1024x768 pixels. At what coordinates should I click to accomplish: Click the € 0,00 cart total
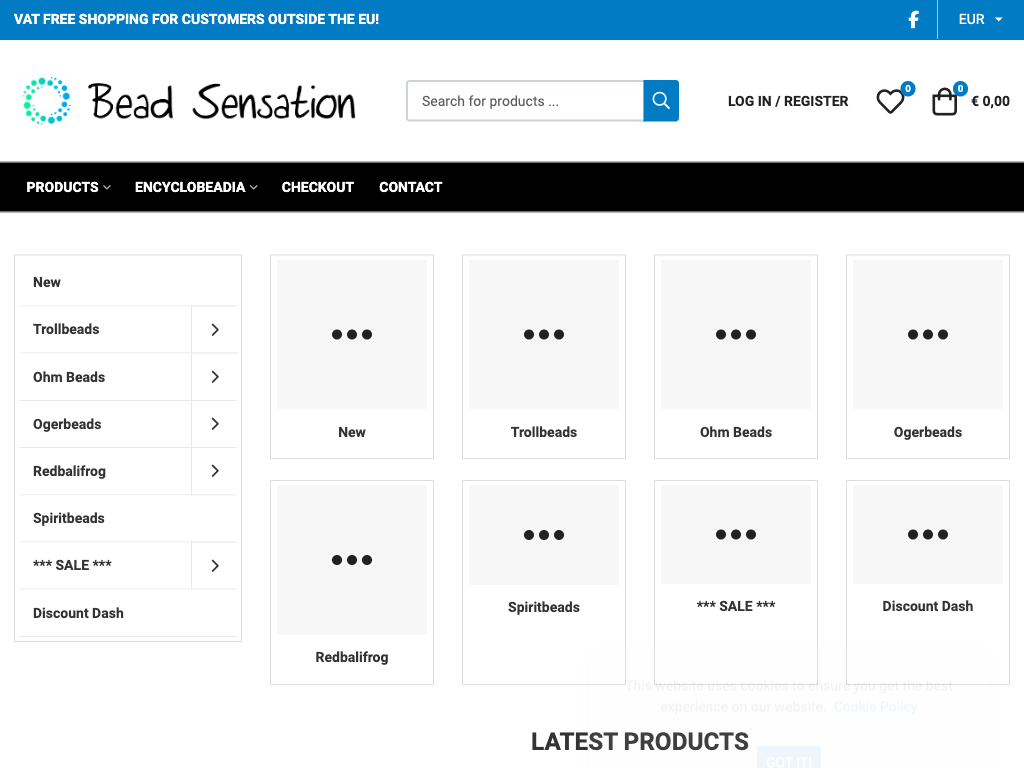coord(990,101)
